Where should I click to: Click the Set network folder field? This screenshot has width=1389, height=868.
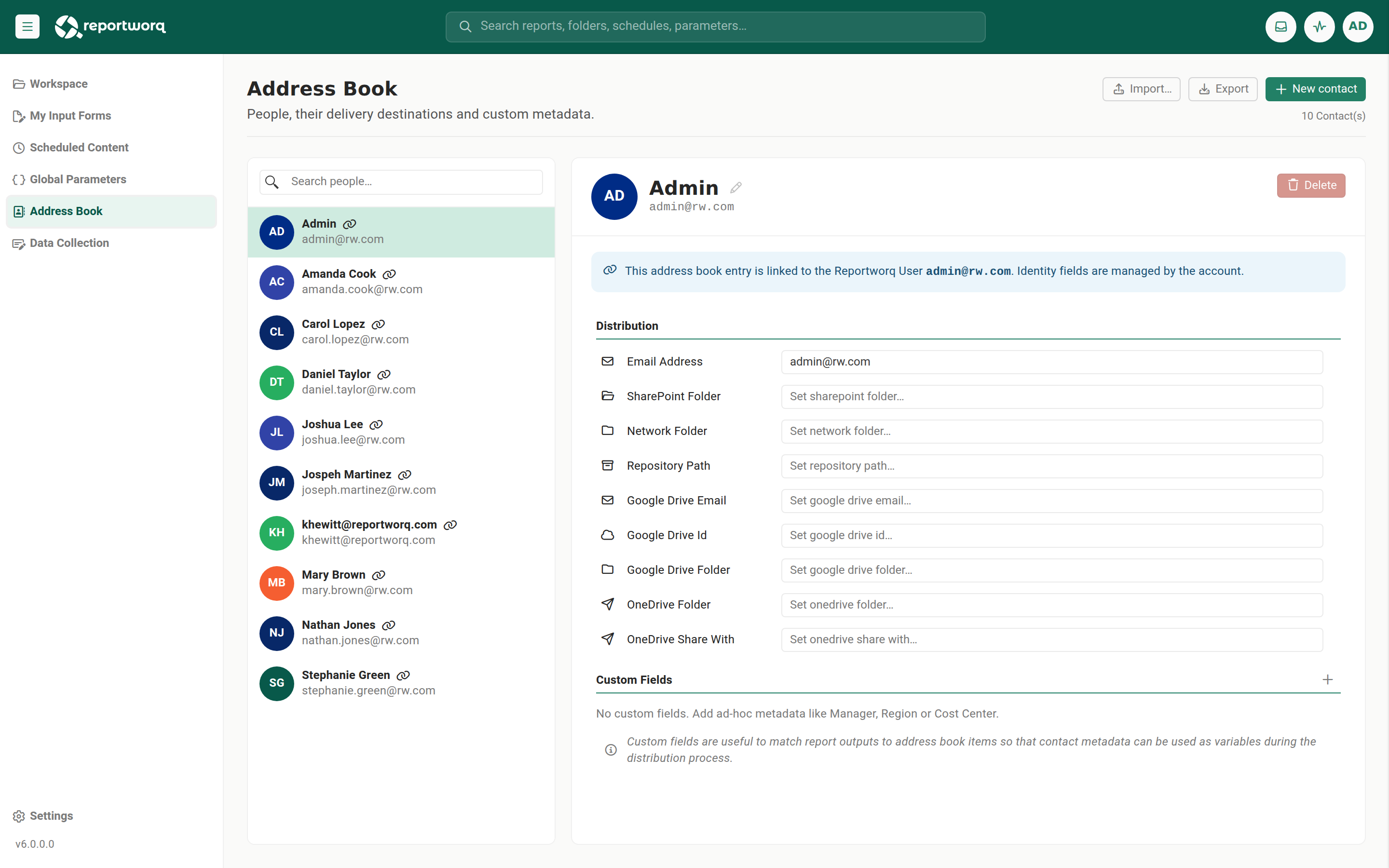[x=1051, y=431]
